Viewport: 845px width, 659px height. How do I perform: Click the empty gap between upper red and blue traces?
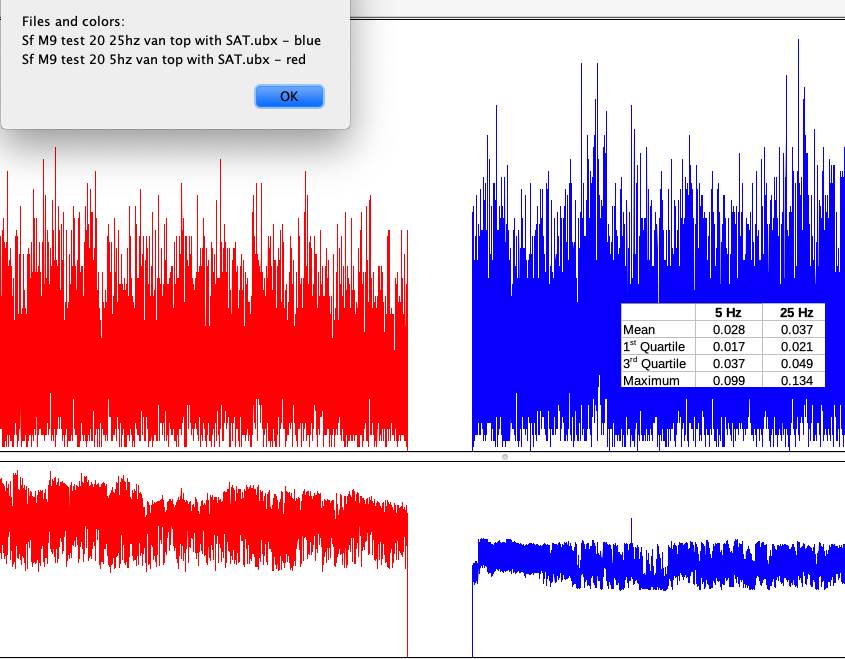440,300
